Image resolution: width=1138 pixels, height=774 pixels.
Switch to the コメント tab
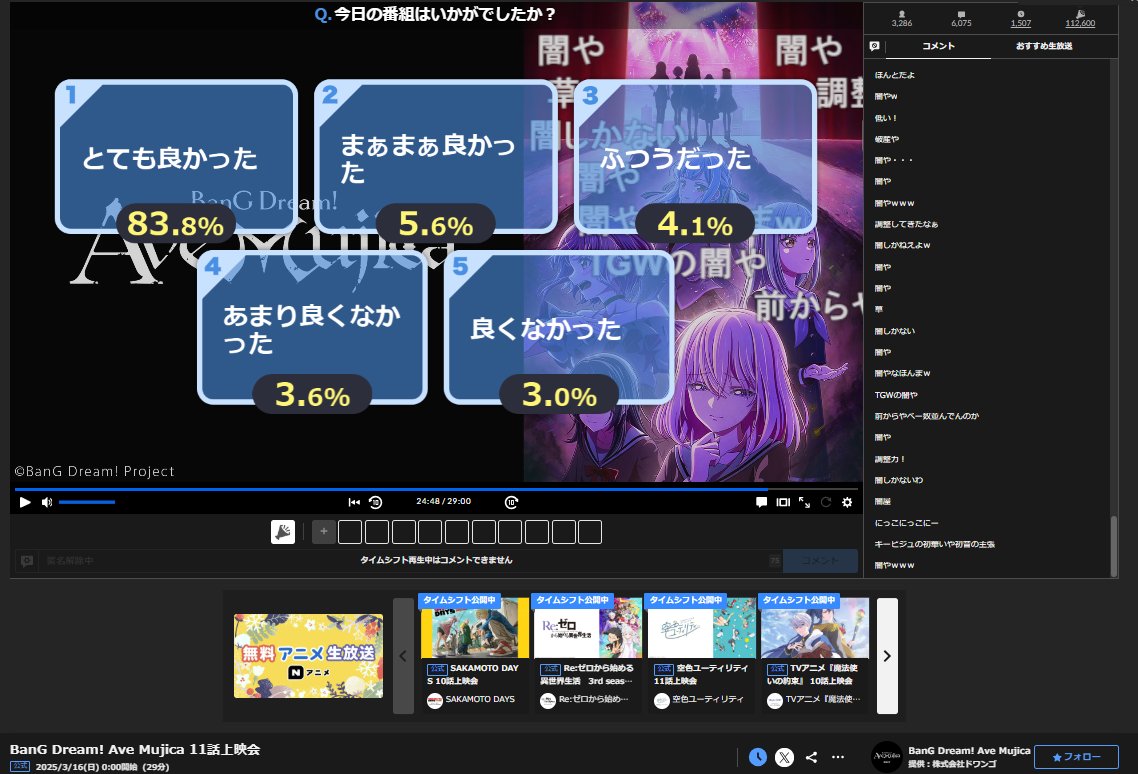[x=938, y=46]
